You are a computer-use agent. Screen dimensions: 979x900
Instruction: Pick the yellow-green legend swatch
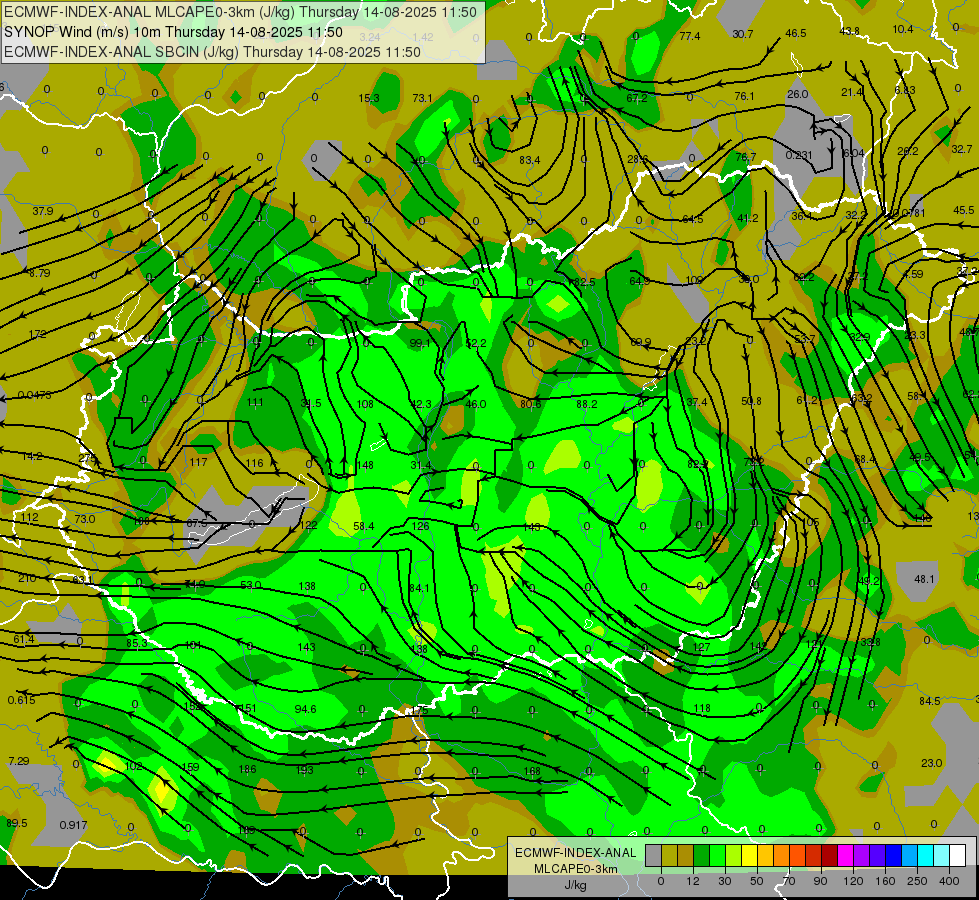coord(734,855)
